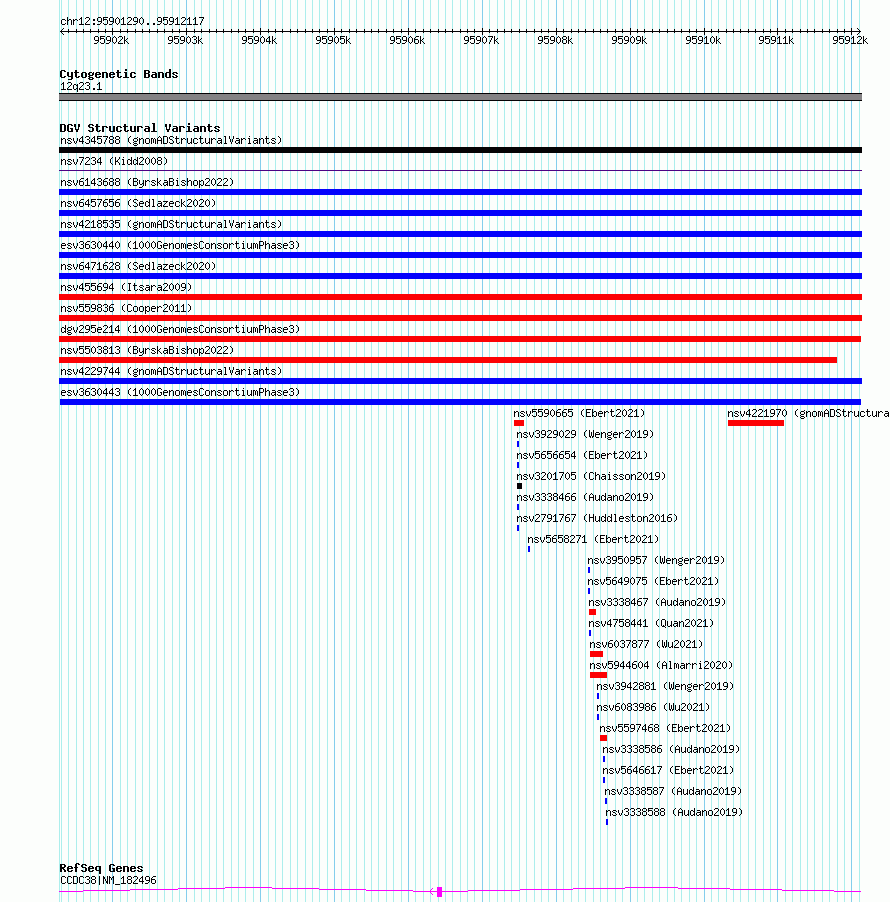Click the black nsv4345788 variant bar
This screenshot has height=902, width=890.
click(x=460, y=150)
